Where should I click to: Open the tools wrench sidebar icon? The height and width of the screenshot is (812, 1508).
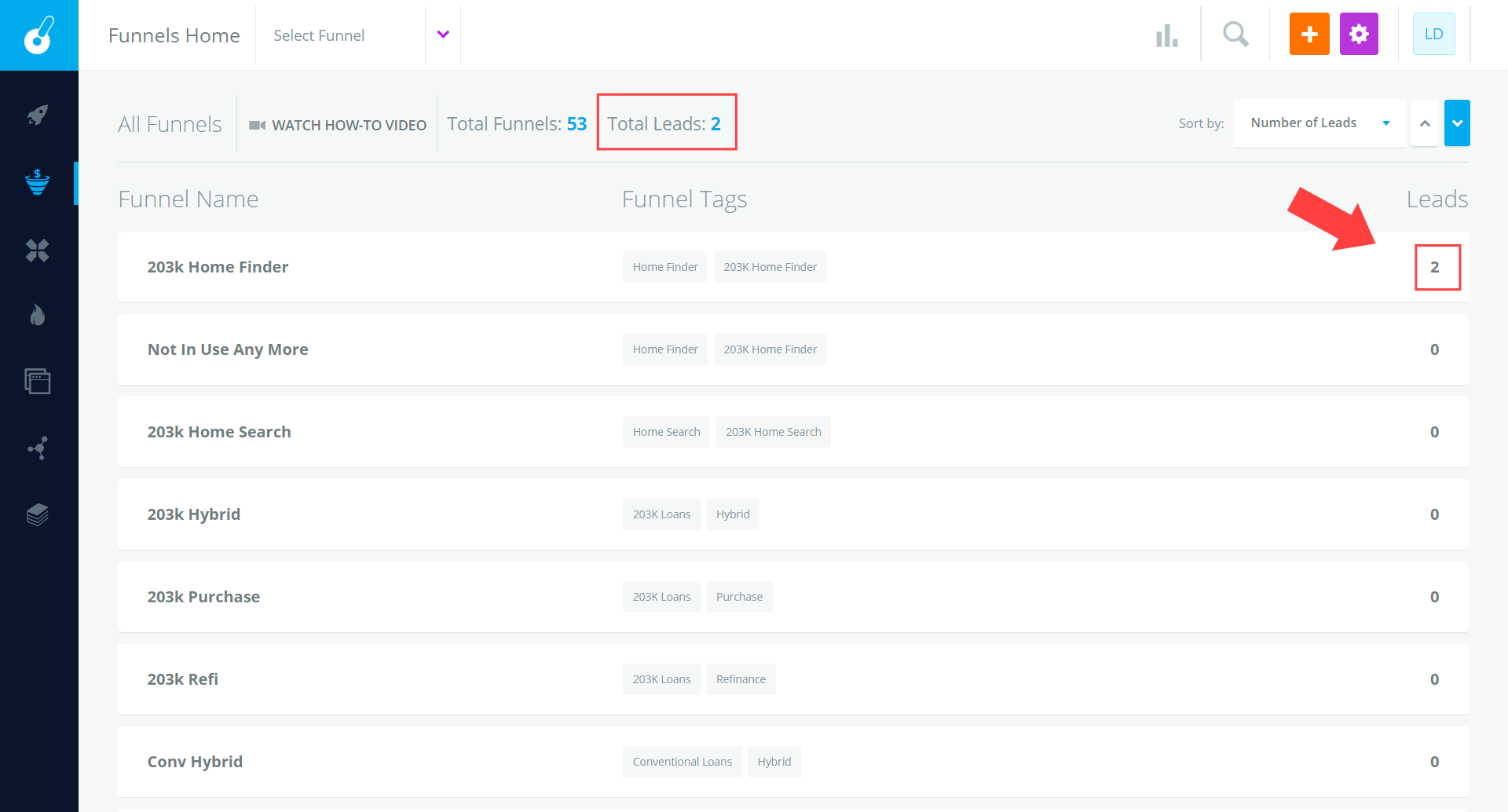coord(38,251)
